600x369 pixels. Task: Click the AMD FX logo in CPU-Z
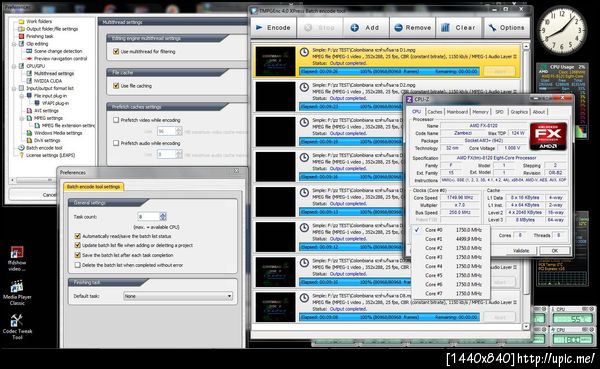(548, 136)
